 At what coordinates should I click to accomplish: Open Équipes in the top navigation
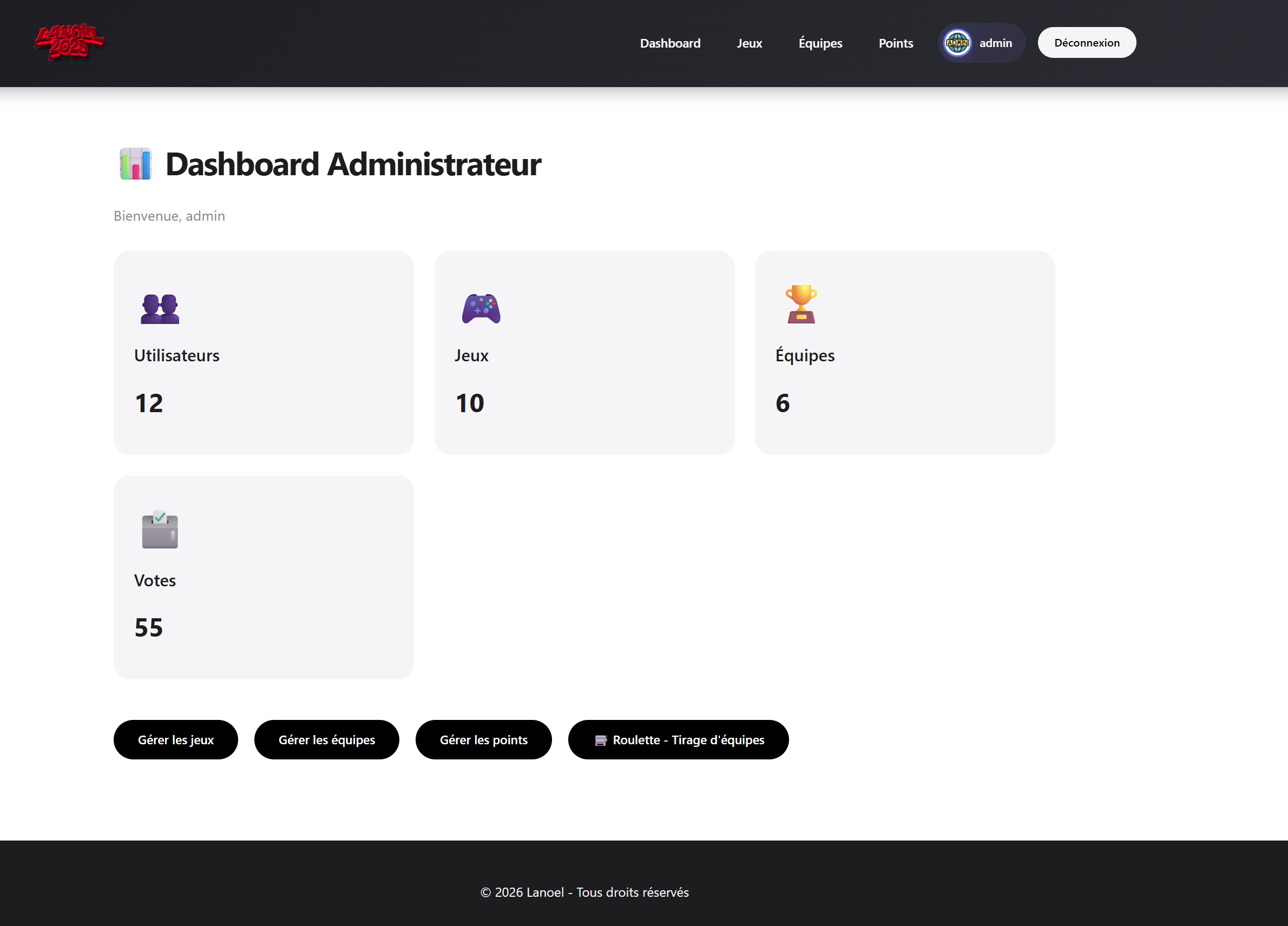click(820, 43)
